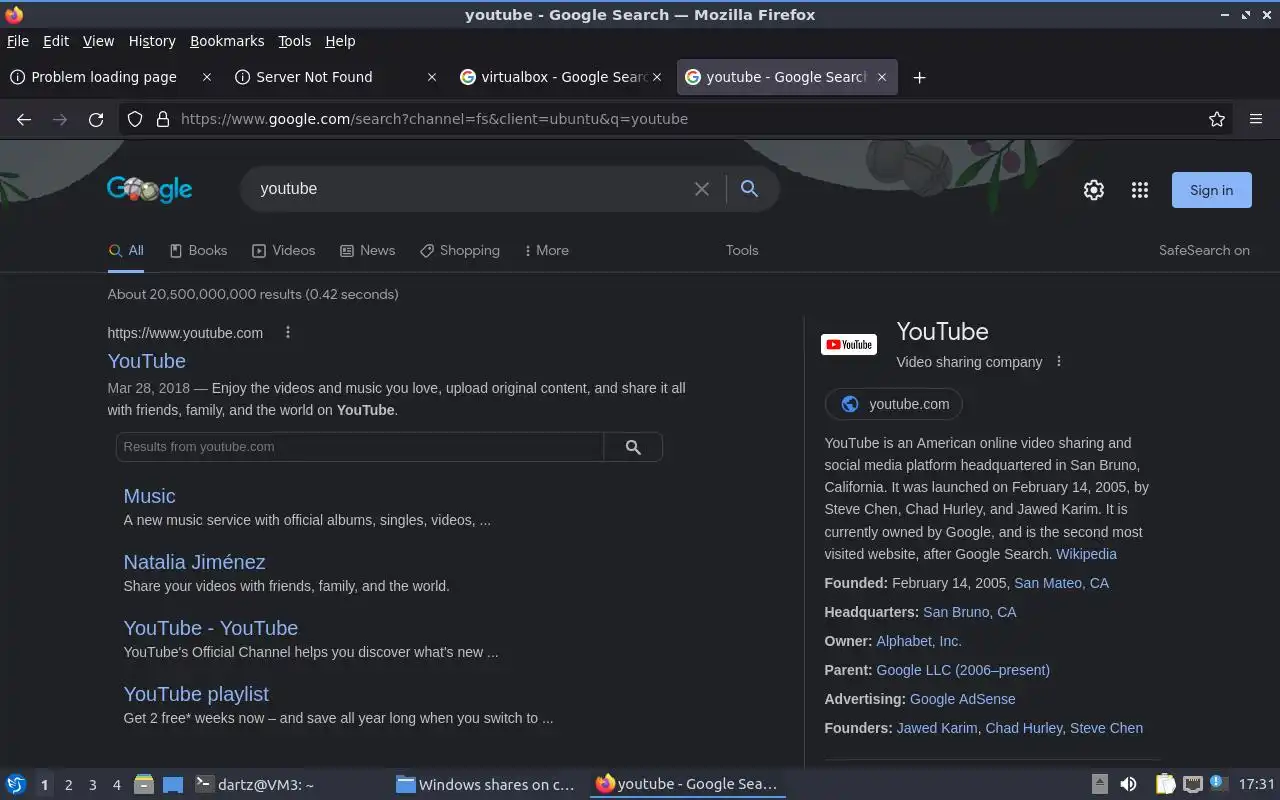Clear the search box text
This screenshot has width=1280, height=800.
[x=702, y=189]
